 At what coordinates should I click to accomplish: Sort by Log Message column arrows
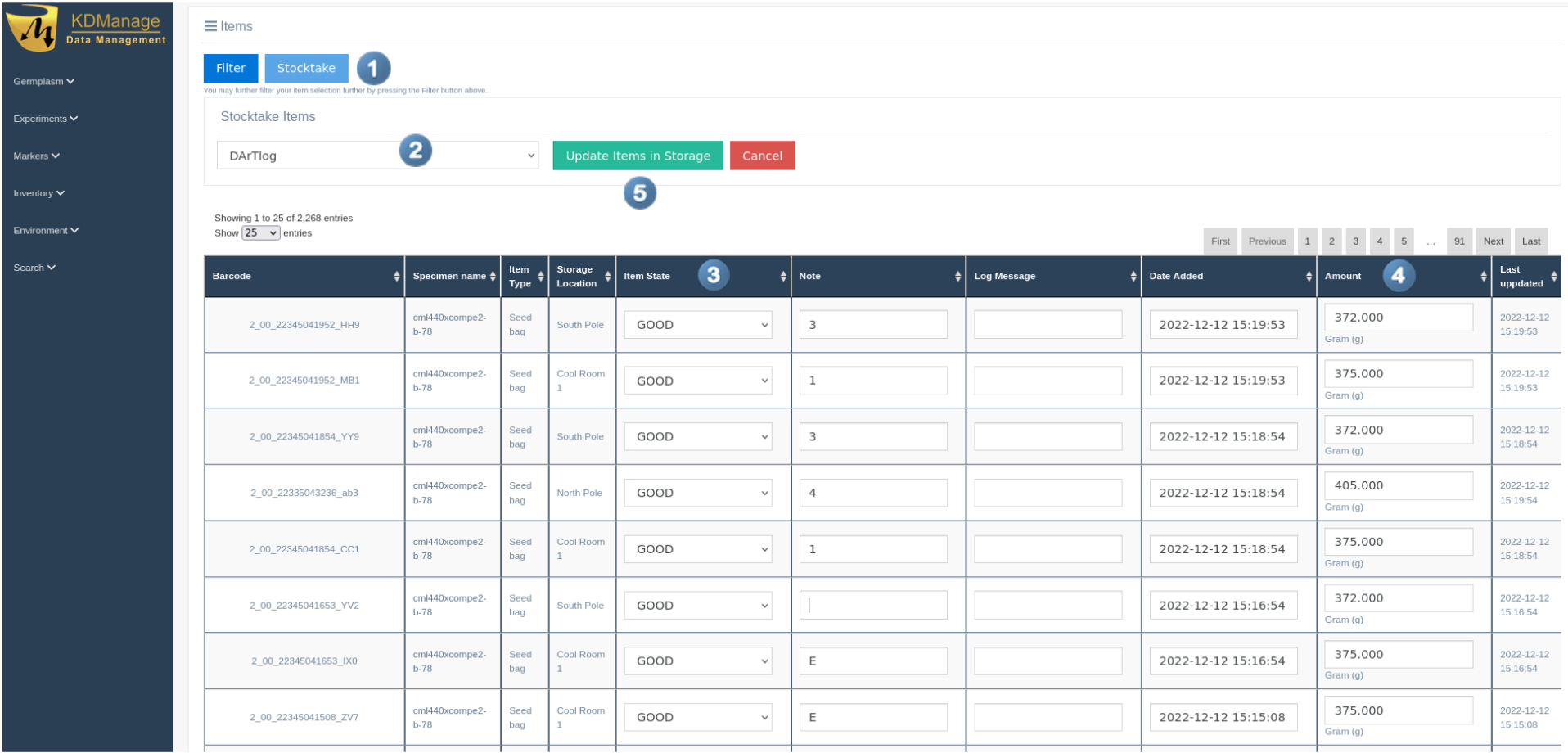(x=1133, y=277)
